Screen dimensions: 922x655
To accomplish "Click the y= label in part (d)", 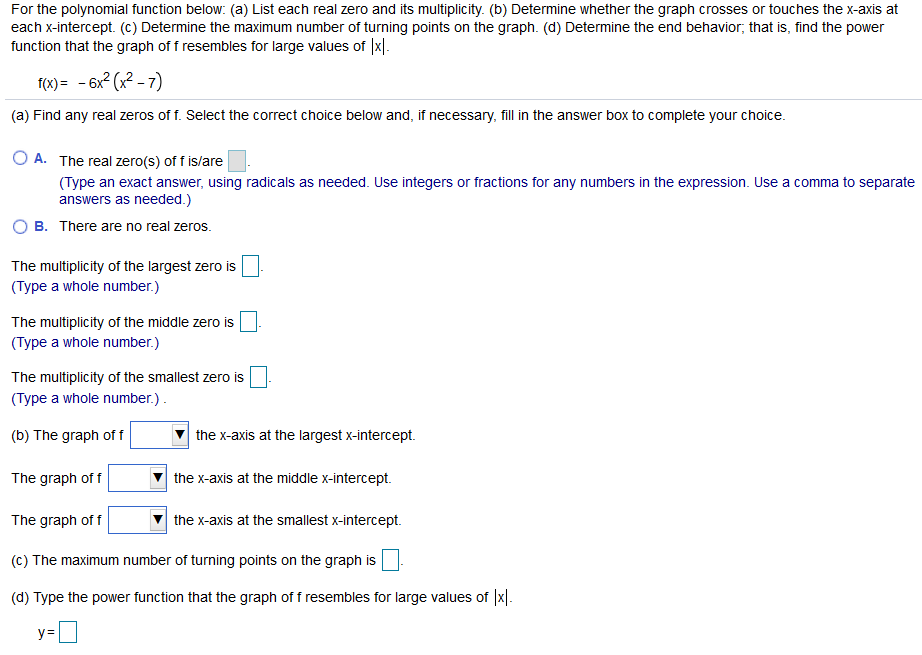I will click(x=42, y=631).
